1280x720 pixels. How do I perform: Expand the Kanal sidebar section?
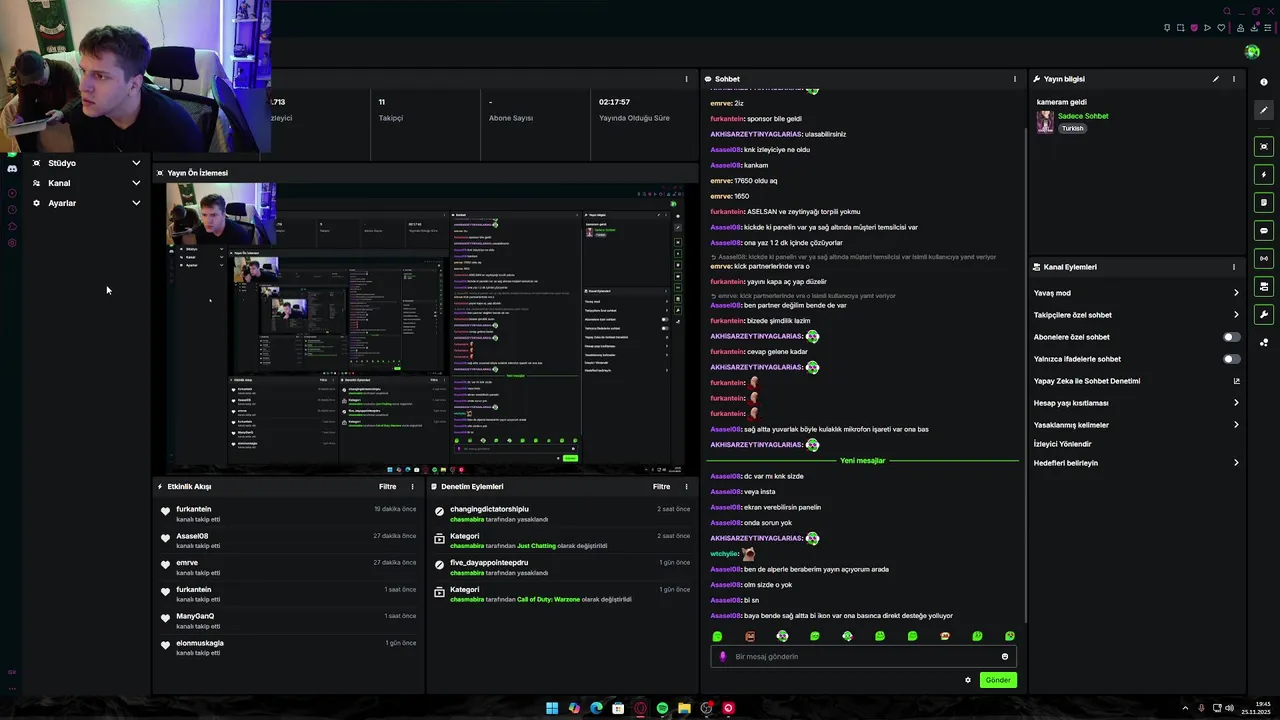point(86,183)
